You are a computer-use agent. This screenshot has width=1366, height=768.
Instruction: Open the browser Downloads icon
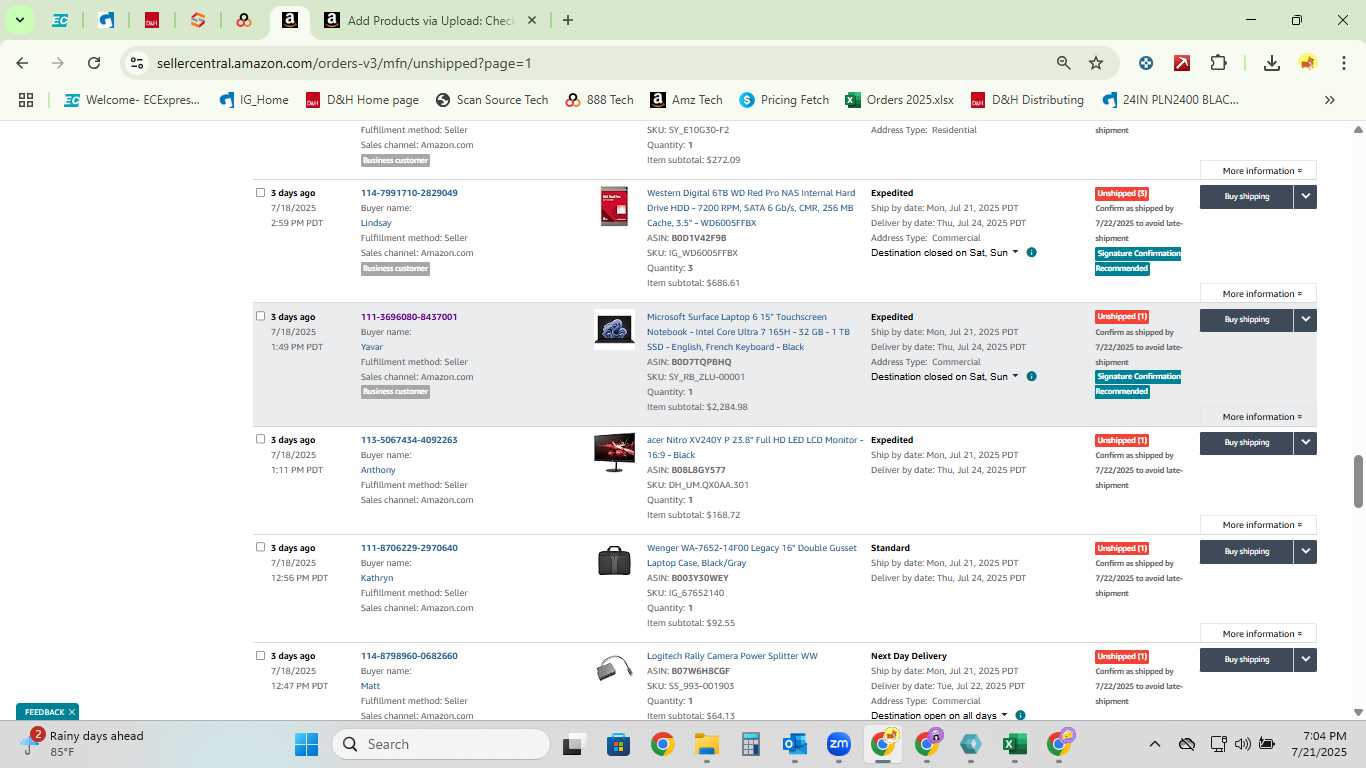click(x=1271, y=63)
